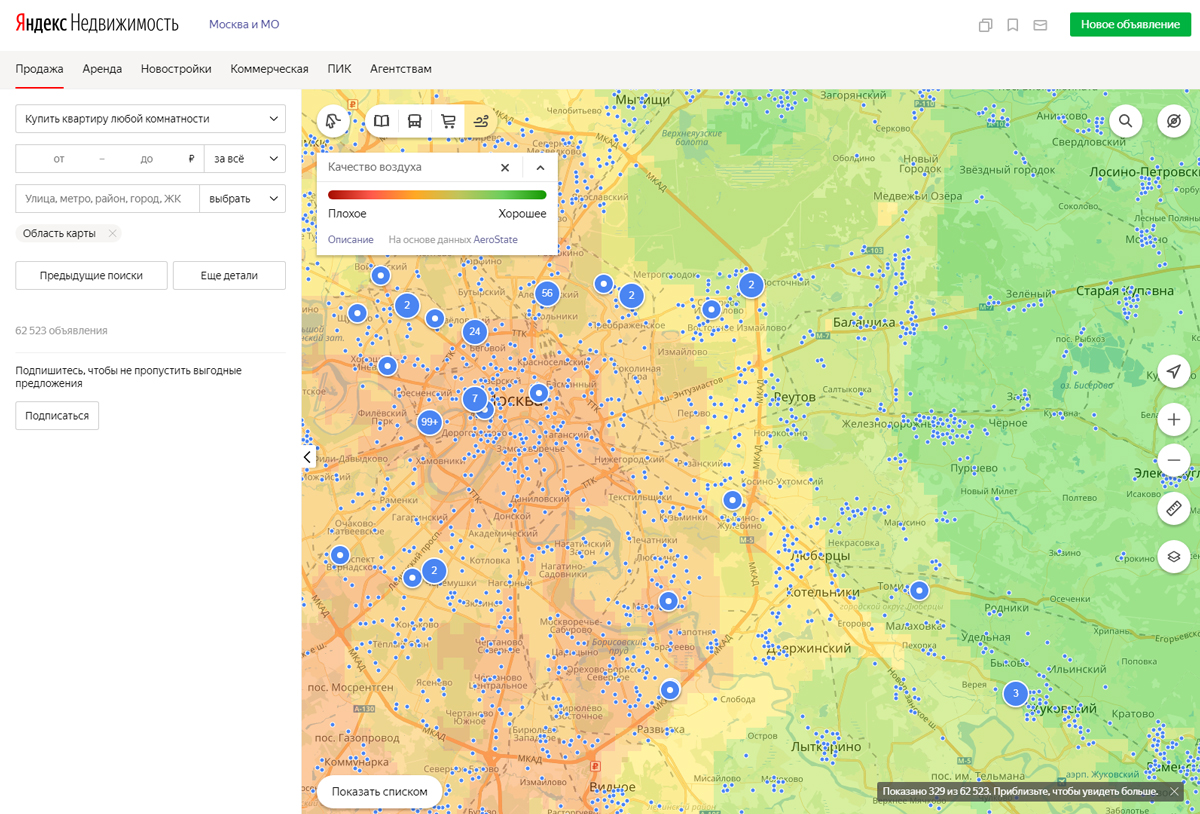
Task: Click the Подписаться button
Action: [x=57, y=416]
